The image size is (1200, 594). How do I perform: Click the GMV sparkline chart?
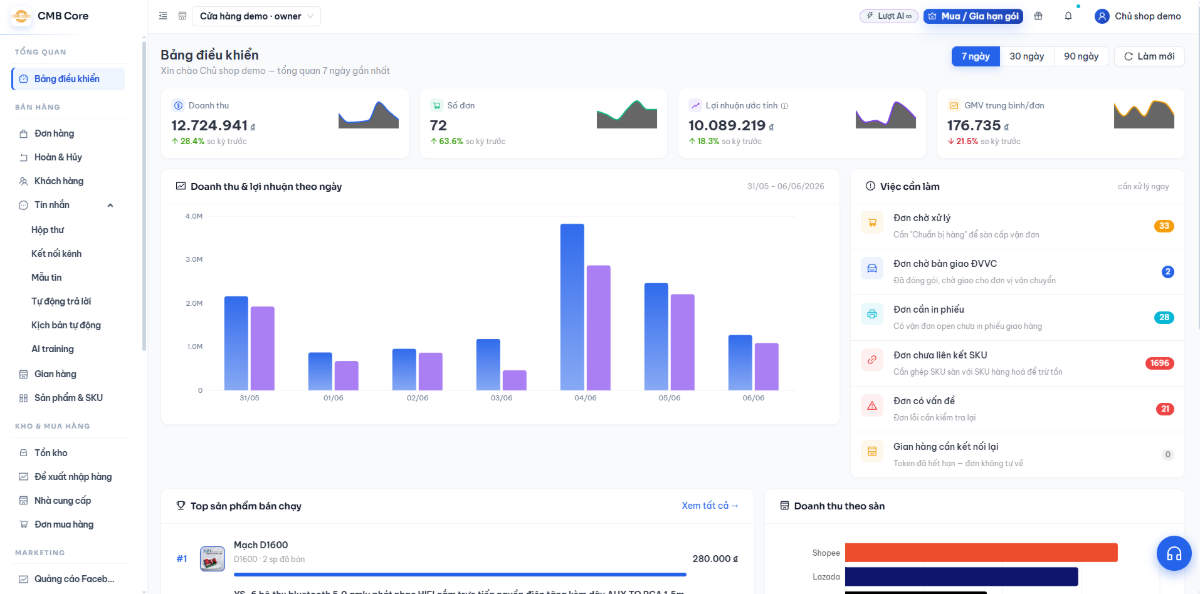tap(1144, 115)
